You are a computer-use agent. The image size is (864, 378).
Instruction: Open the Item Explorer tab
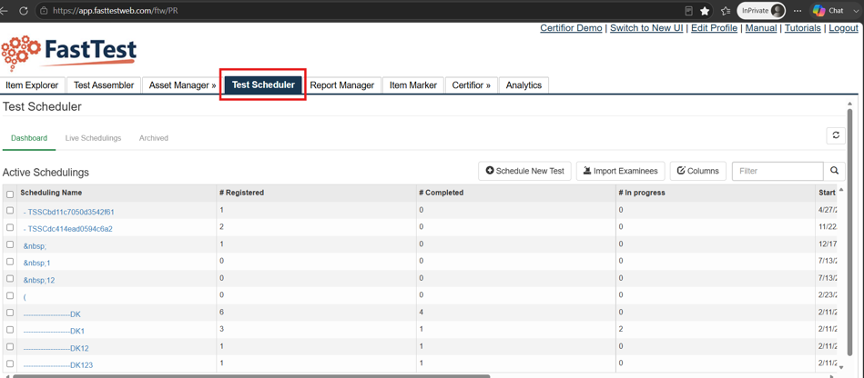click(32, 85)
